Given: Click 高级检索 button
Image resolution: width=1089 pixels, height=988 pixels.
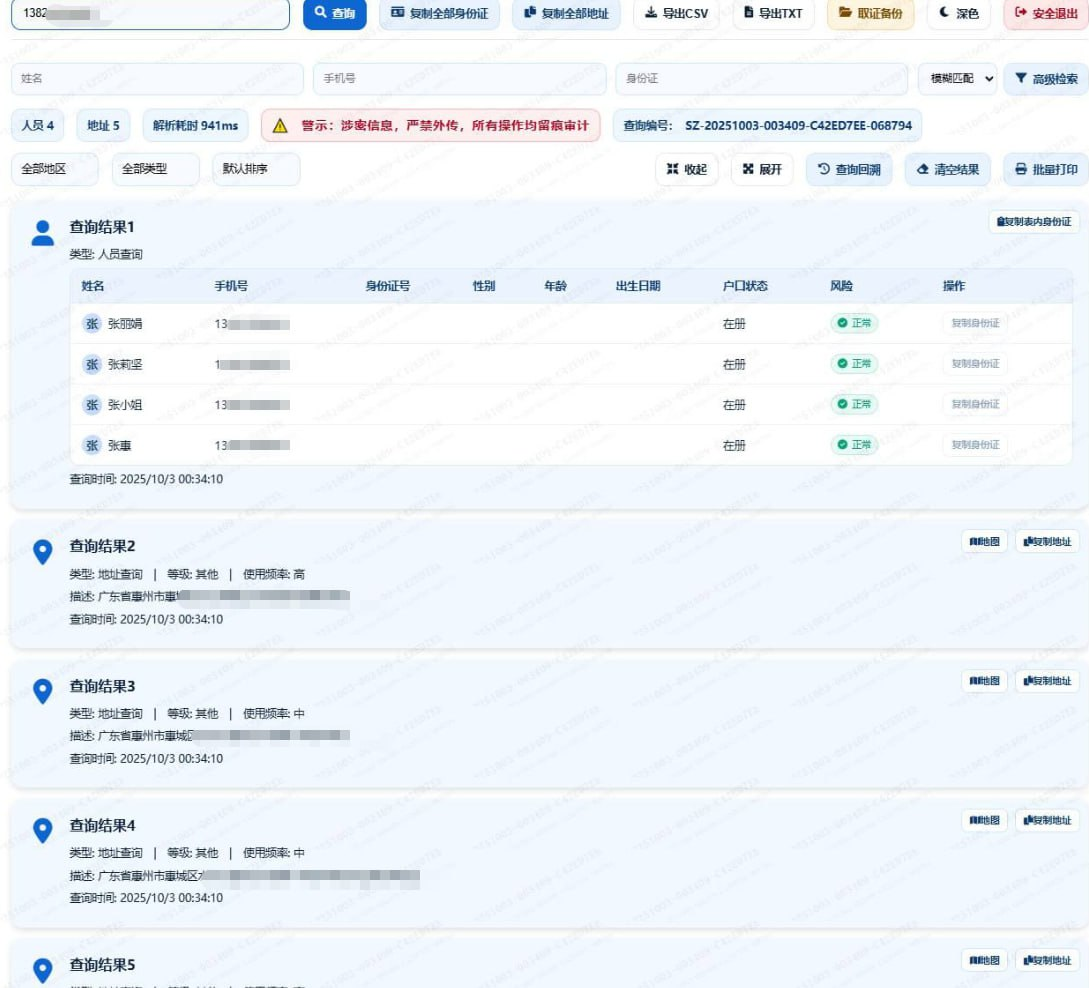Looking at the screenshot, I should (1046, 78).
